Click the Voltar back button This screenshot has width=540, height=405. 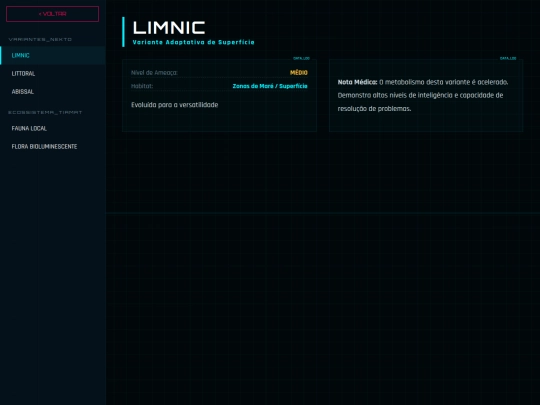tap(52, 14)
